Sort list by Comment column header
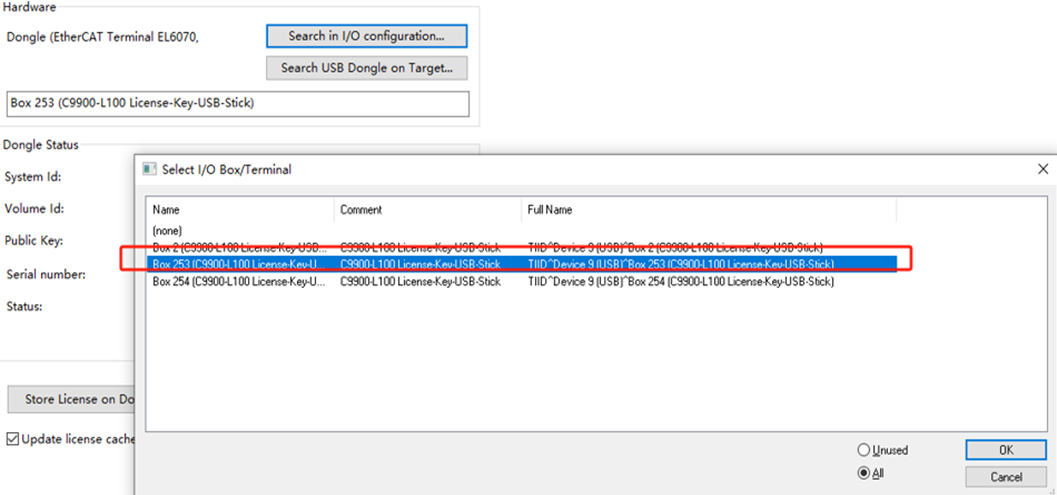 coord(428,210)
